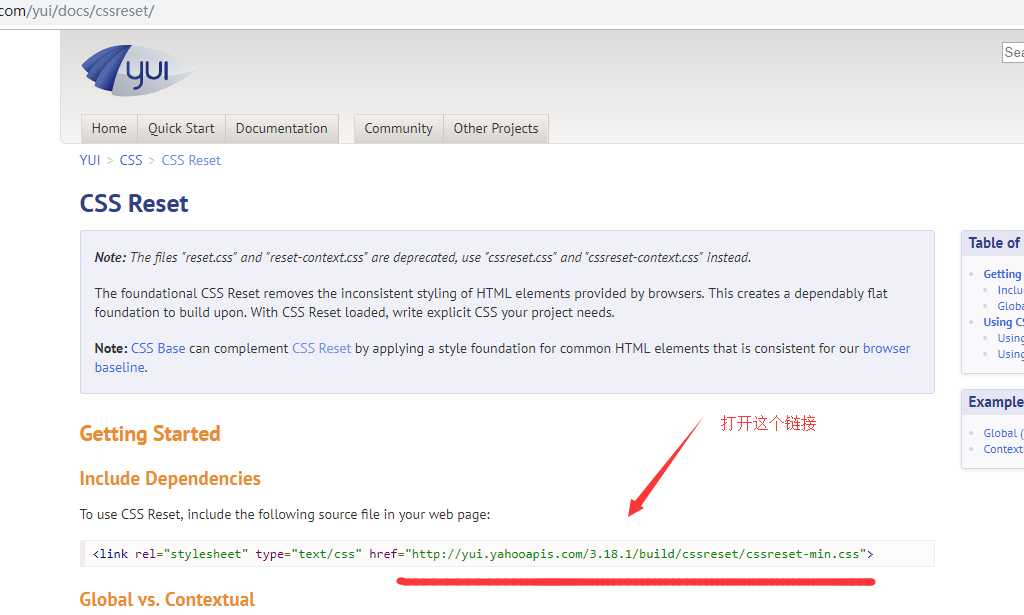Image resolution: width=1024 pixels, height=615 pixels.
Task: Click the Getting Started heading
Action: (x=150, y=434)
